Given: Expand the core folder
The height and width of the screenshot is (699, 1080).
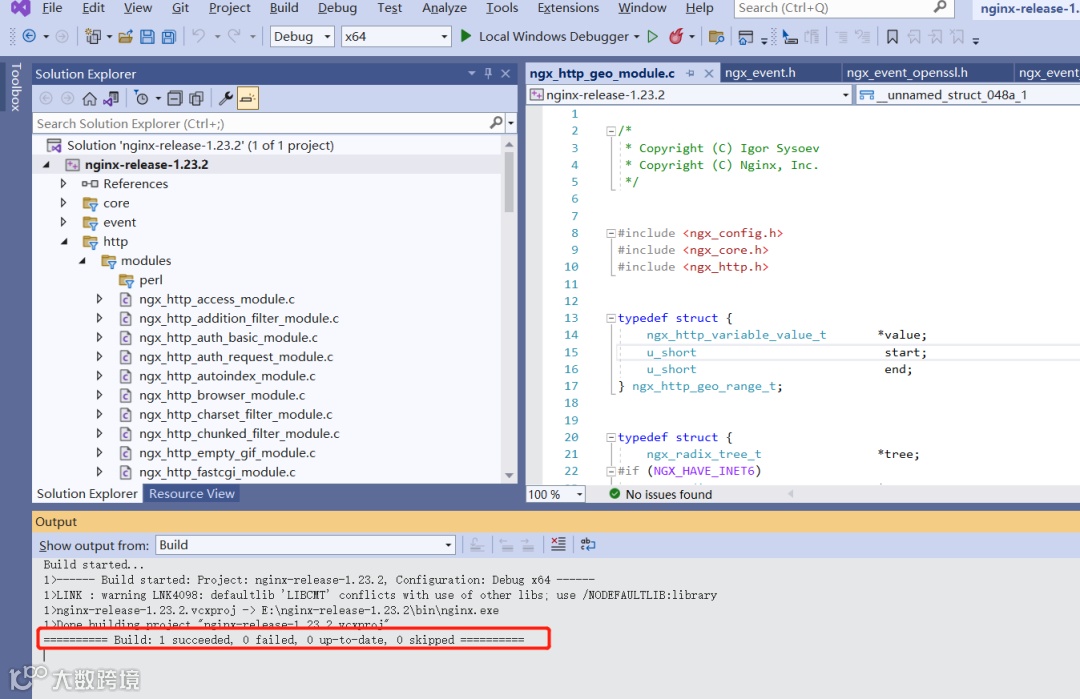Looking at the screenshot, I should (63, 203).
